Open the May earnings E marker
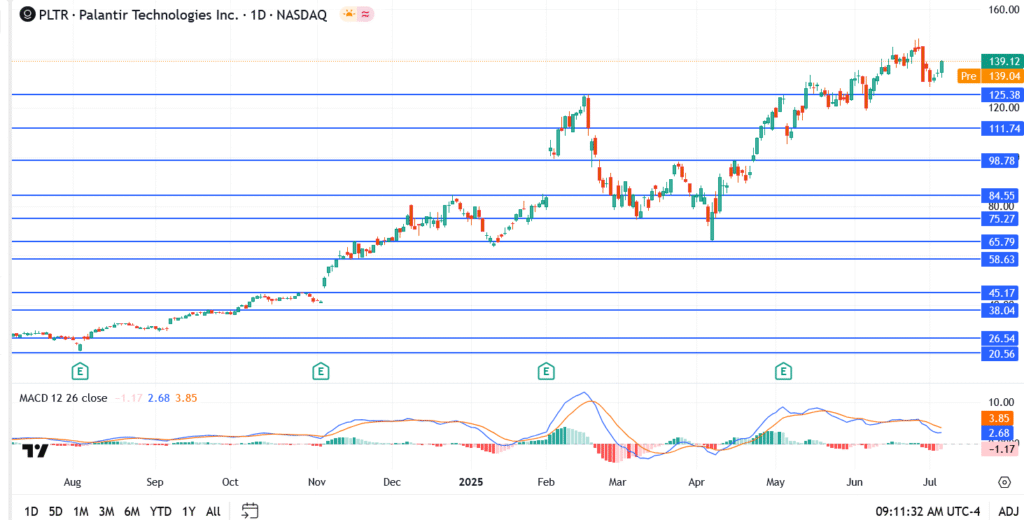The width and height of the screenshot is (1024, 520). [x=782, y=371]
